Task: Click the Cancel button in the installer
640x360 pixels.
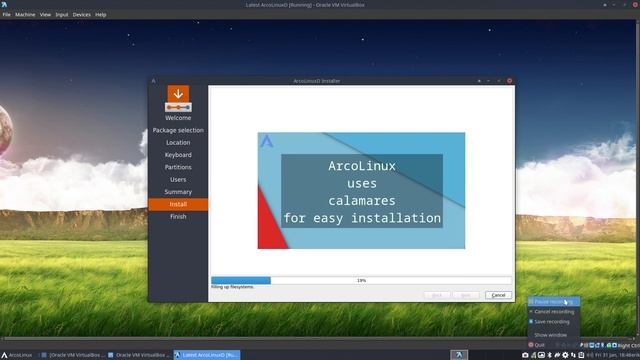Action: (498, 295)
